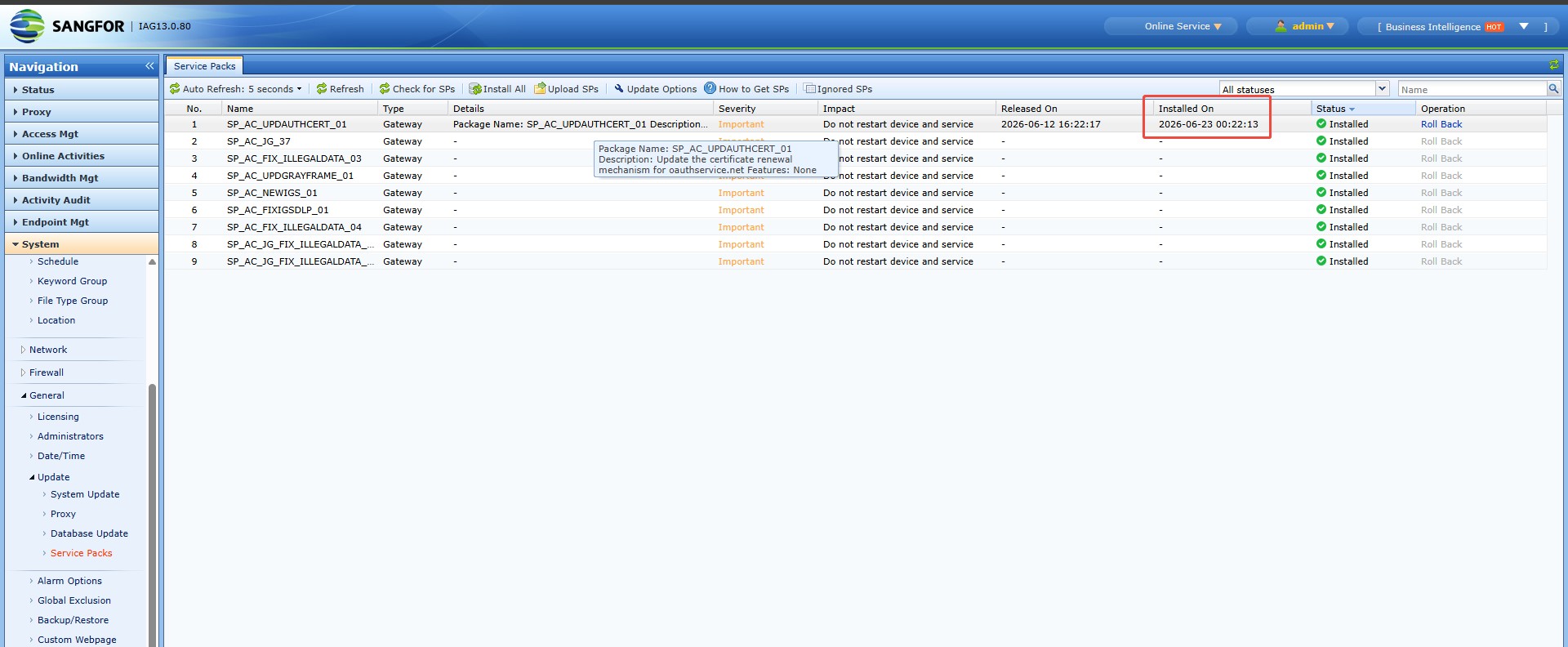
Task: Open Location page
Action: point(56,320)
